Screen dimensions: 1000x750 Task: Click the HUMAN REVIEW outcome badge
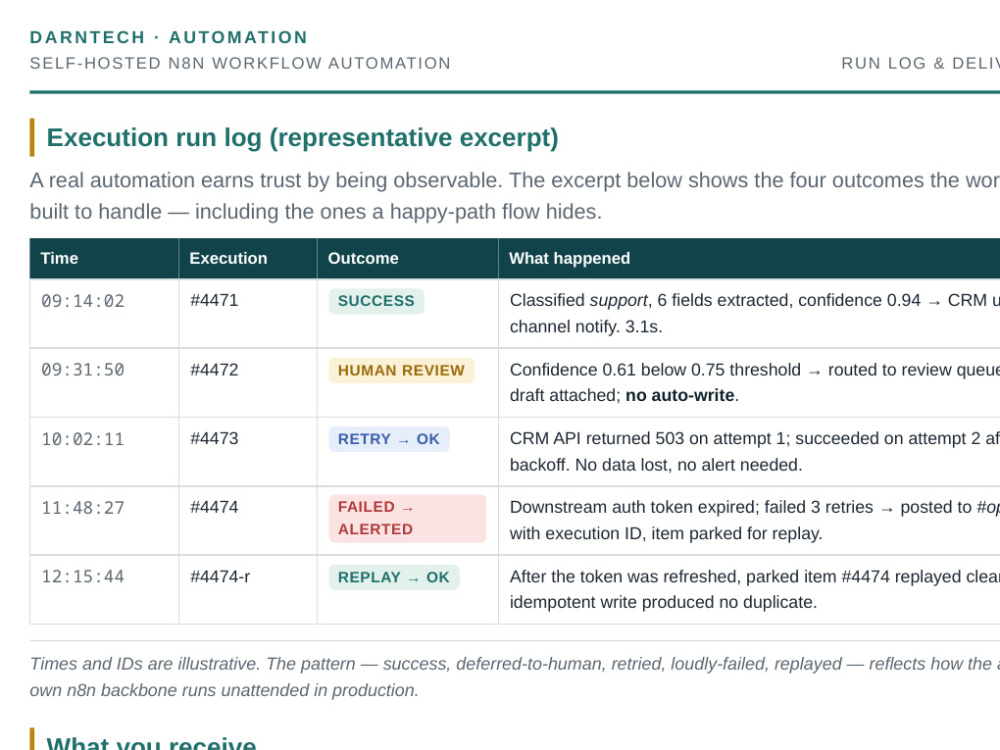tap(401, 371)
